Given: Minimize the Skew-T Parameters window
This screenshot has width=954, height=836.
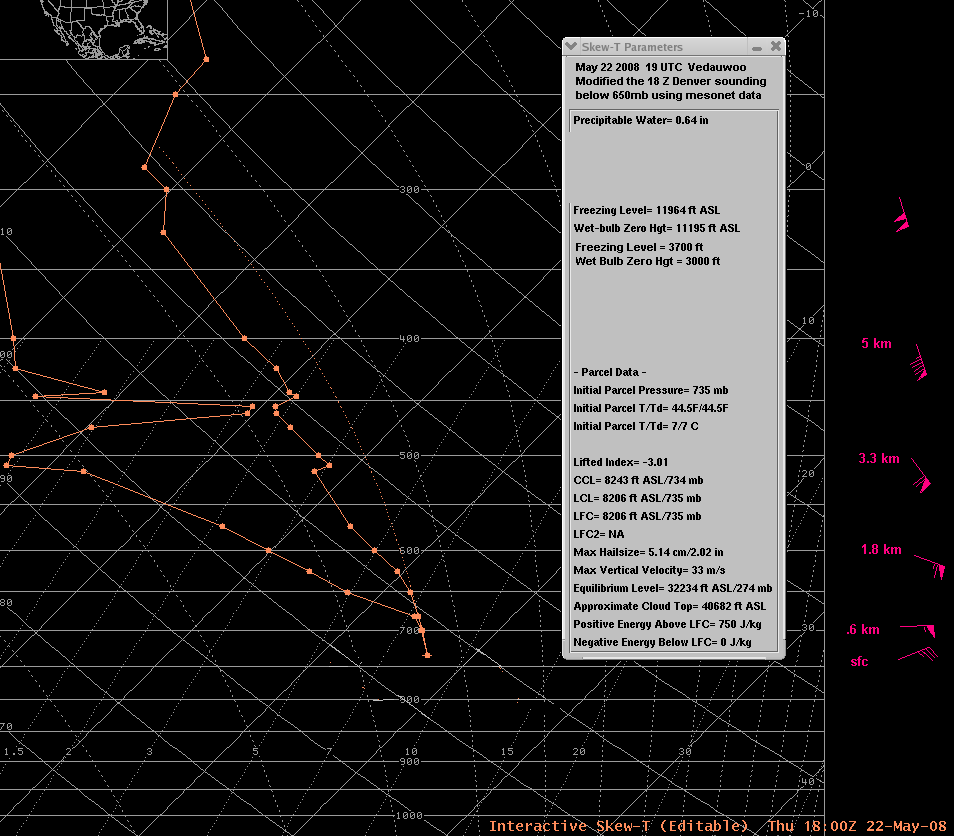Looking at the screenshot, I should [757, 47].
